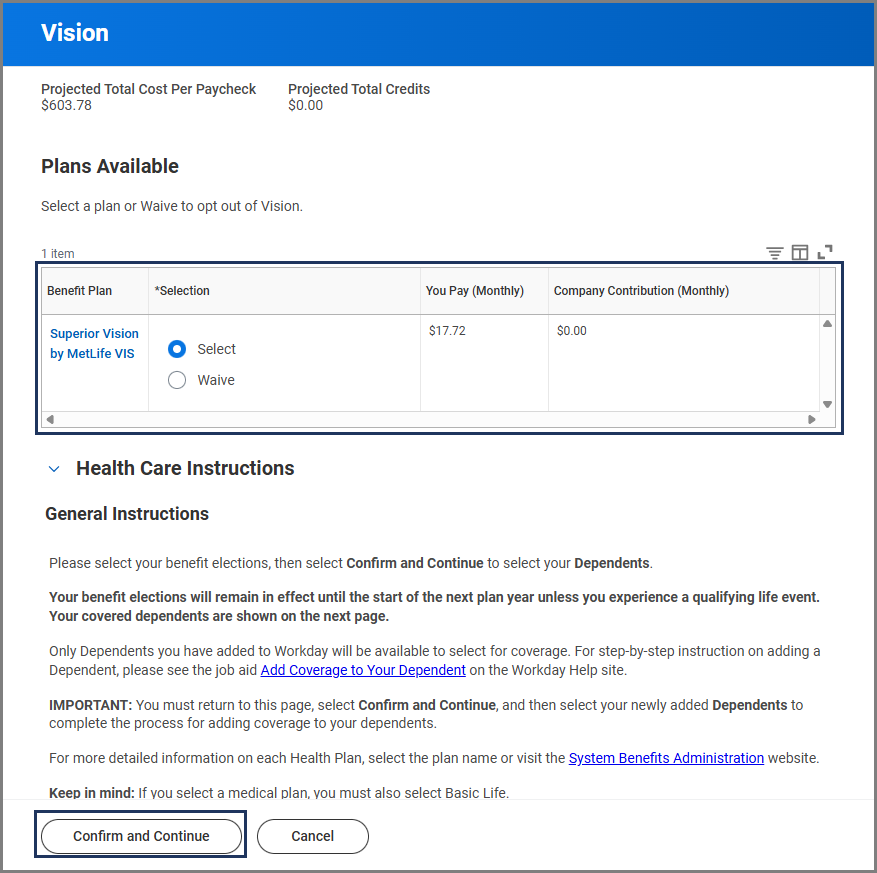Click the table's scroll up arrow
877x873 pixels.
coord(827,324)
